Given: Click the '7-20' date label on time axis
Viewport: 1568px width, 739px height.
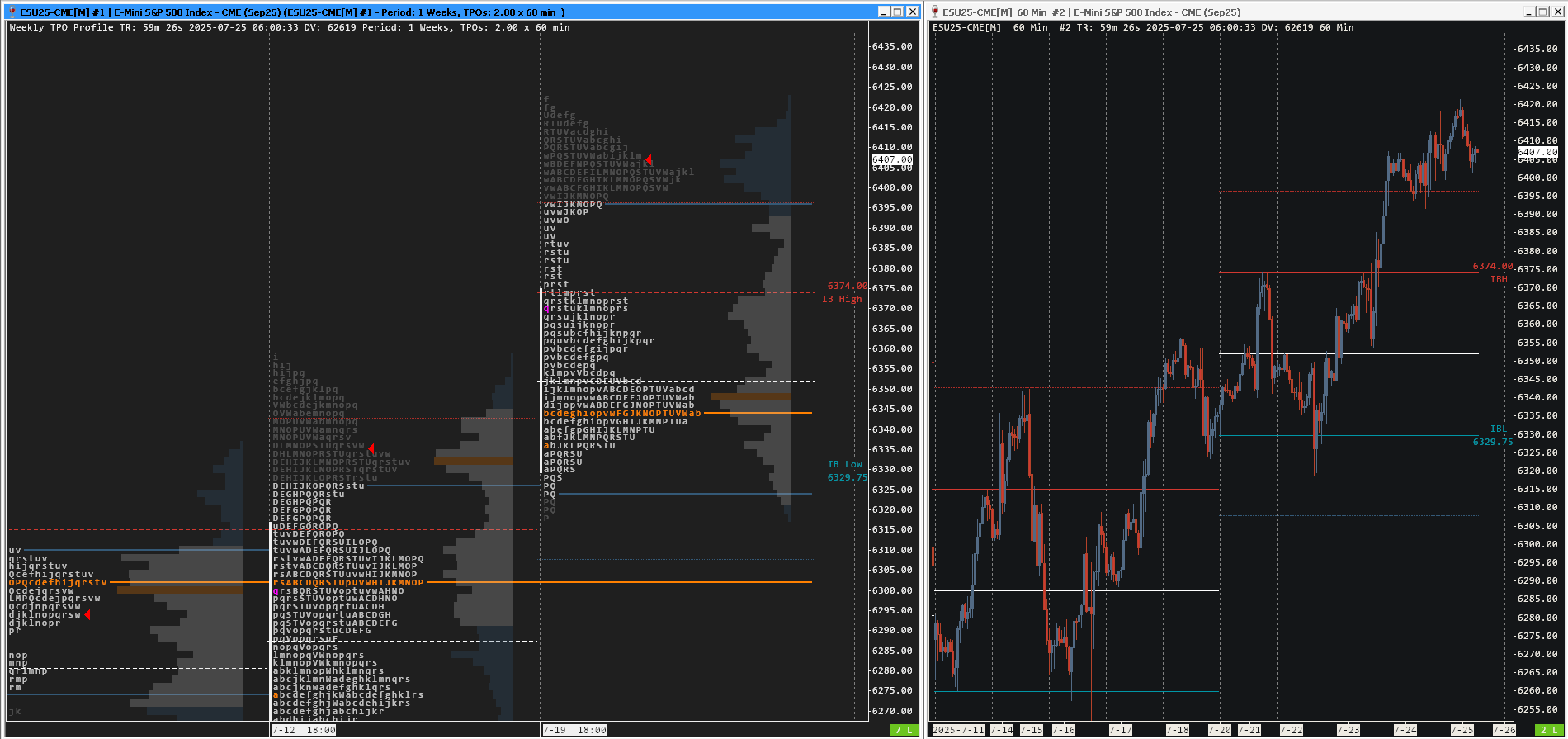Looking at the screenshot, I should pyautogui.click(x=1220, y=730).
